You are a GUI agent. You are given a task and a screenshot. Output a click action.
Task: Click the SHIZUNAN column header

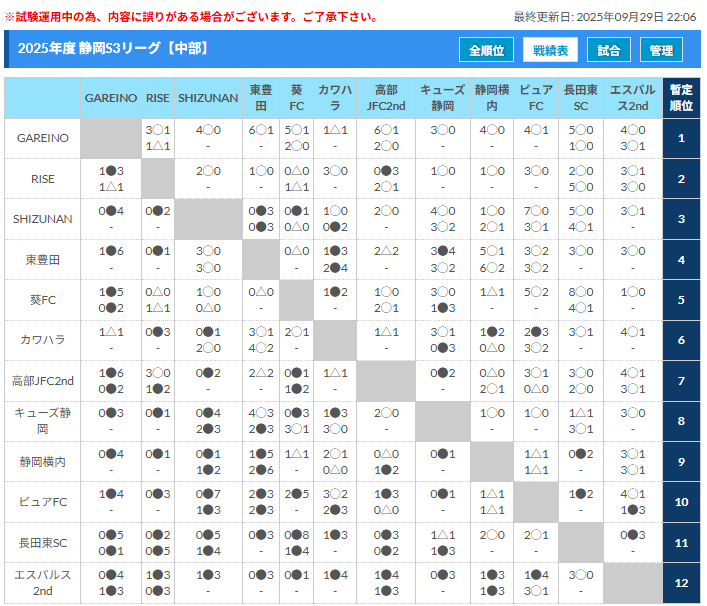click(208, 98)
